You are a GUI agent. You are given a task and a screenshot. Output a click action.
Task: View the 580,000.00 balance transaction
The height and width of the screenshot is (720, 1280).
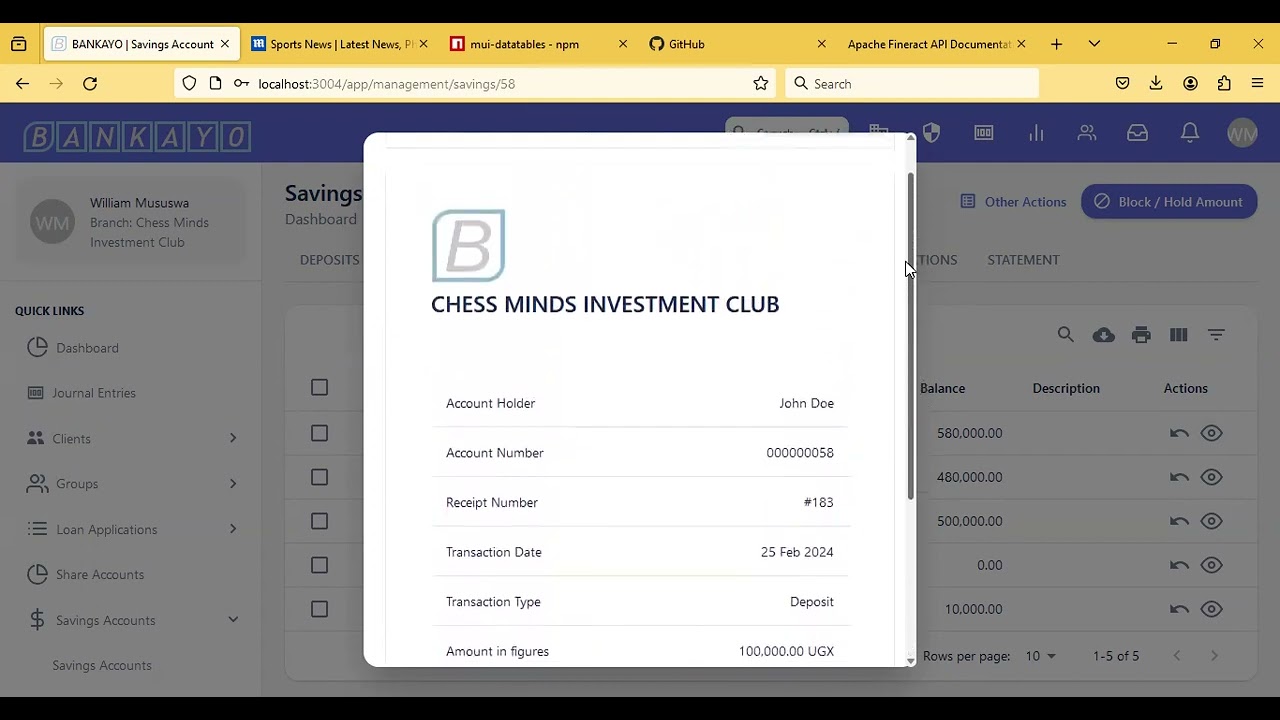tap(1211, 433)
